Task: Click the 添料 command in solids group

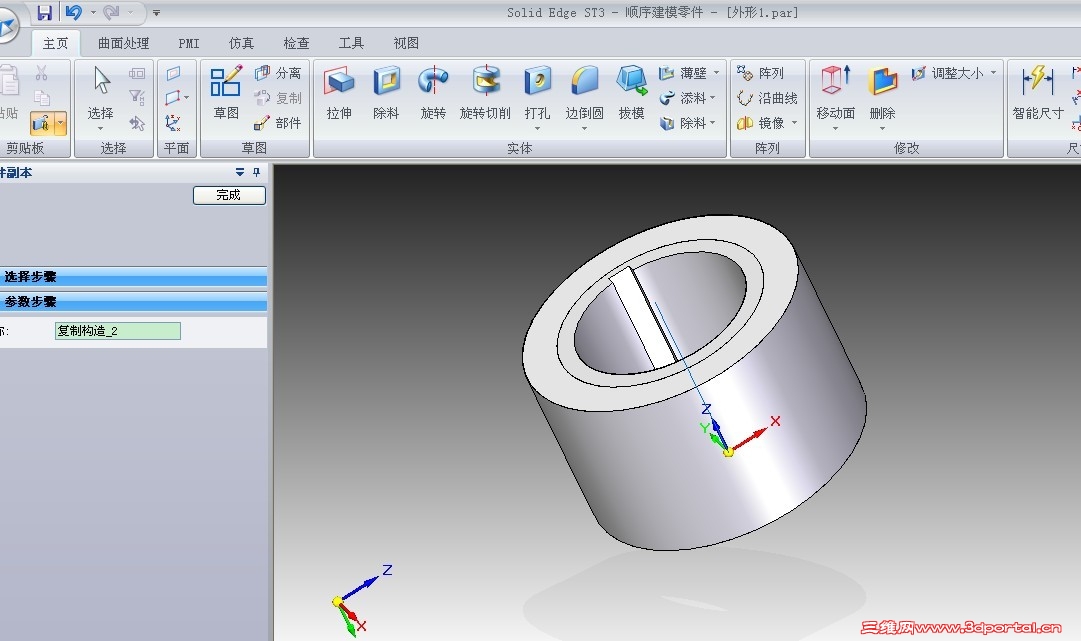Action: (x=683, y=98)
